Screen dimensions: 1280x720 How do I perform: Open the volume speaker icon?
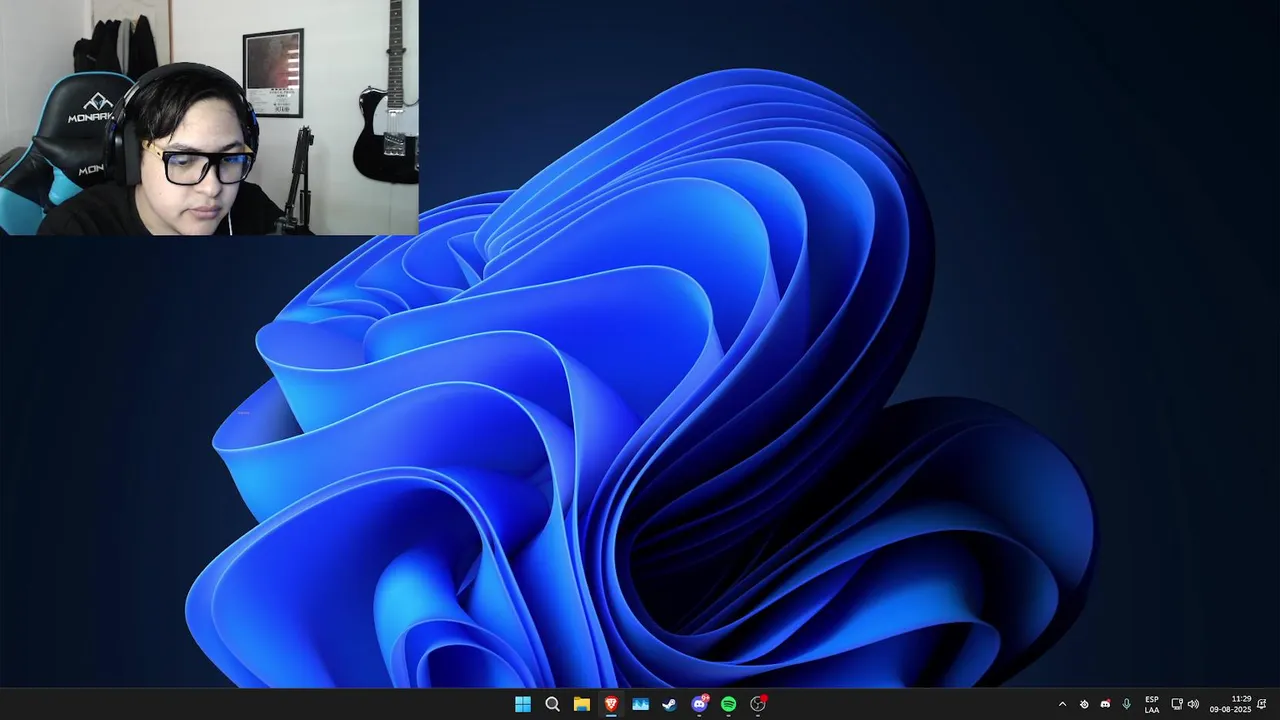1193,704
